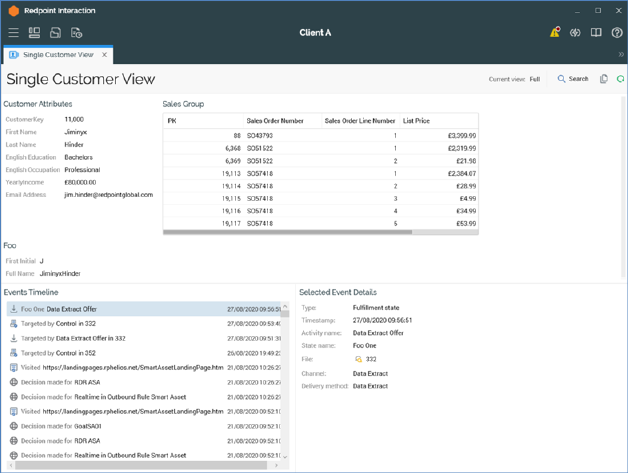This screenshot has width=628, height=473.
Task: Click the File 332 icon in event details
Action: point(358,359)
